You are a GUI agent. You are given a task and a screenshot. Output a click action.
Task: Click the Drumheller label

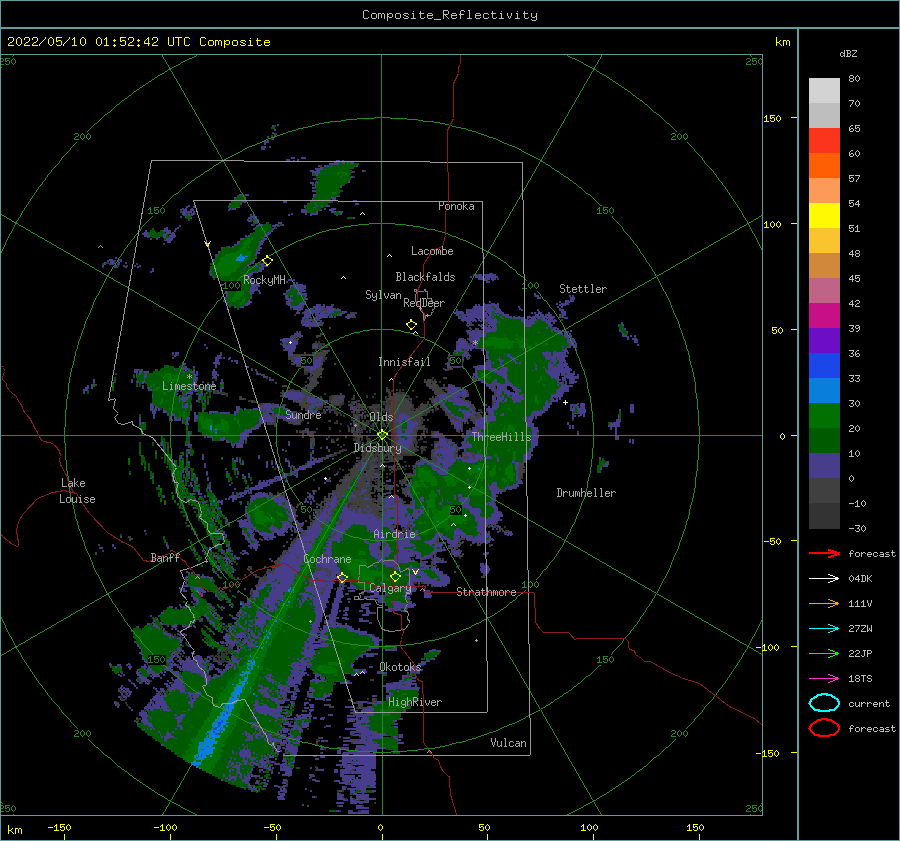(x=586, y=493)
